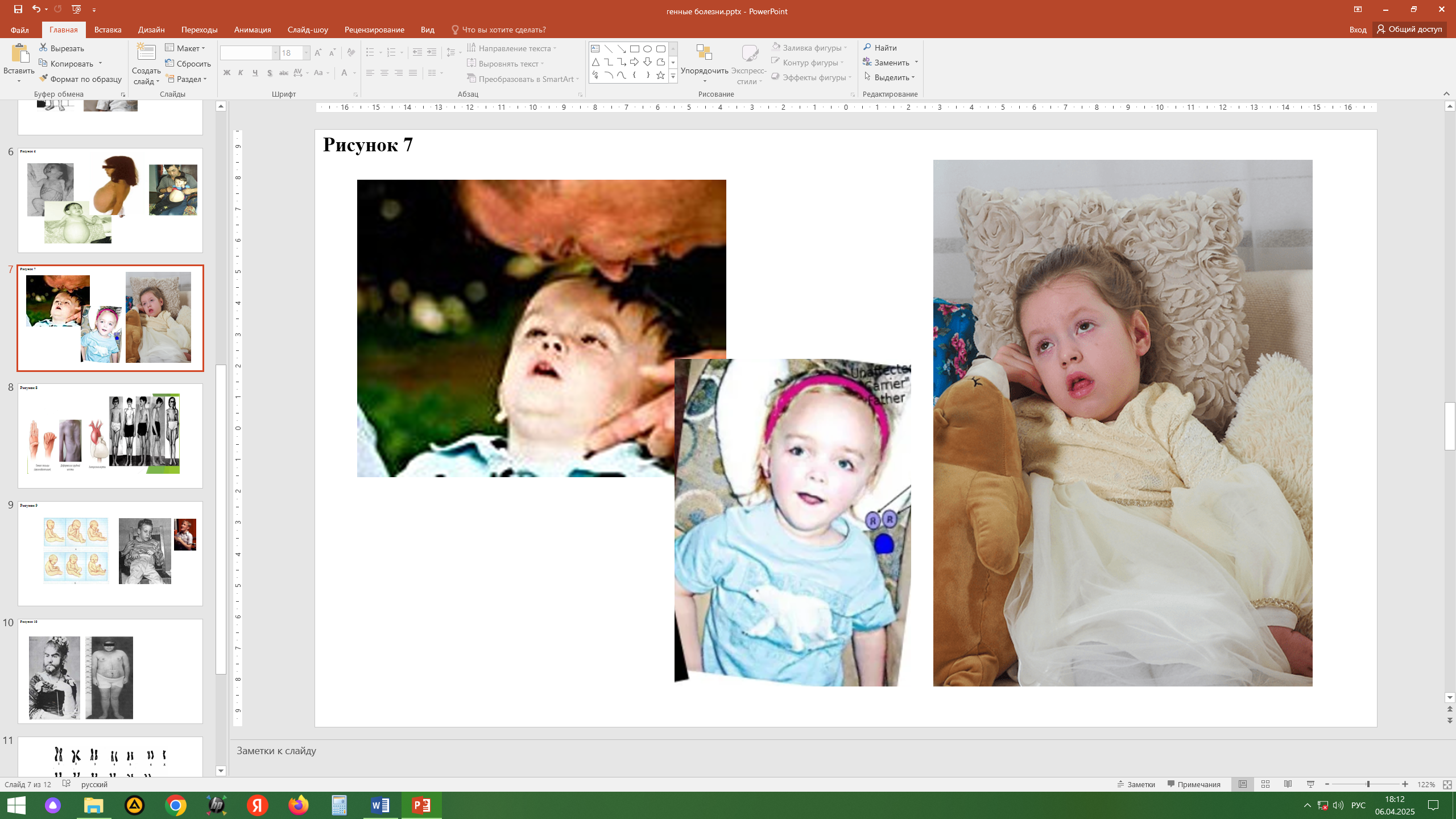Toggle the Comments (Примечания) pane
The width and height of the screenshot is (1456, 819).
(1194, 784)
